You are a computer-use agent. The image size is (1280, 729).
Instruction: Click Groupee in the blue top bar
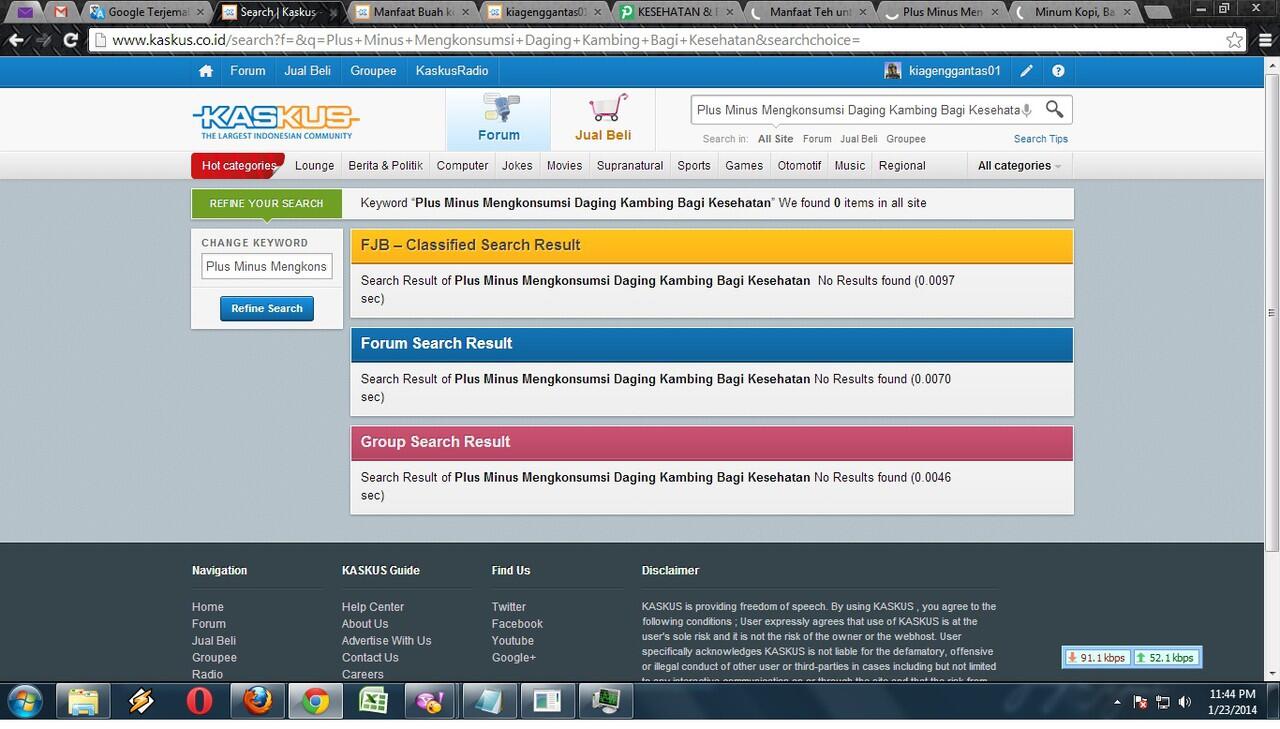point(373,71)
